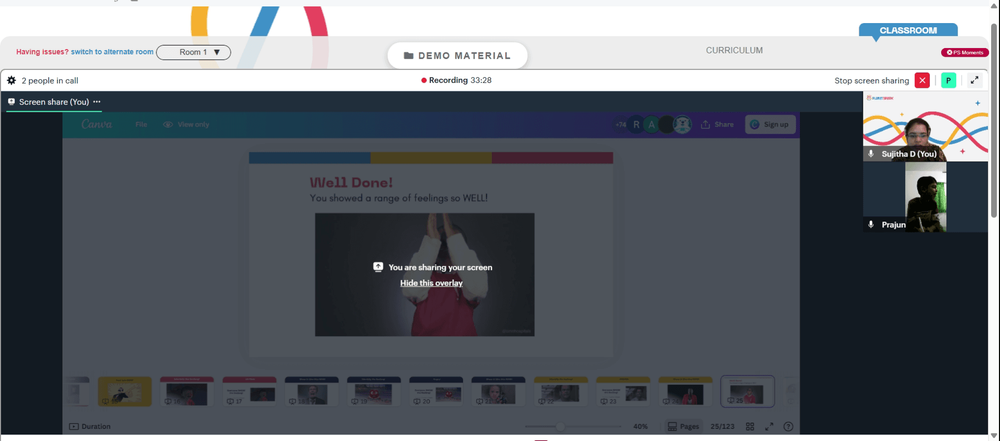Click switch to alternate room link
The image size is (1000, 441).
(x=112, y=52)
